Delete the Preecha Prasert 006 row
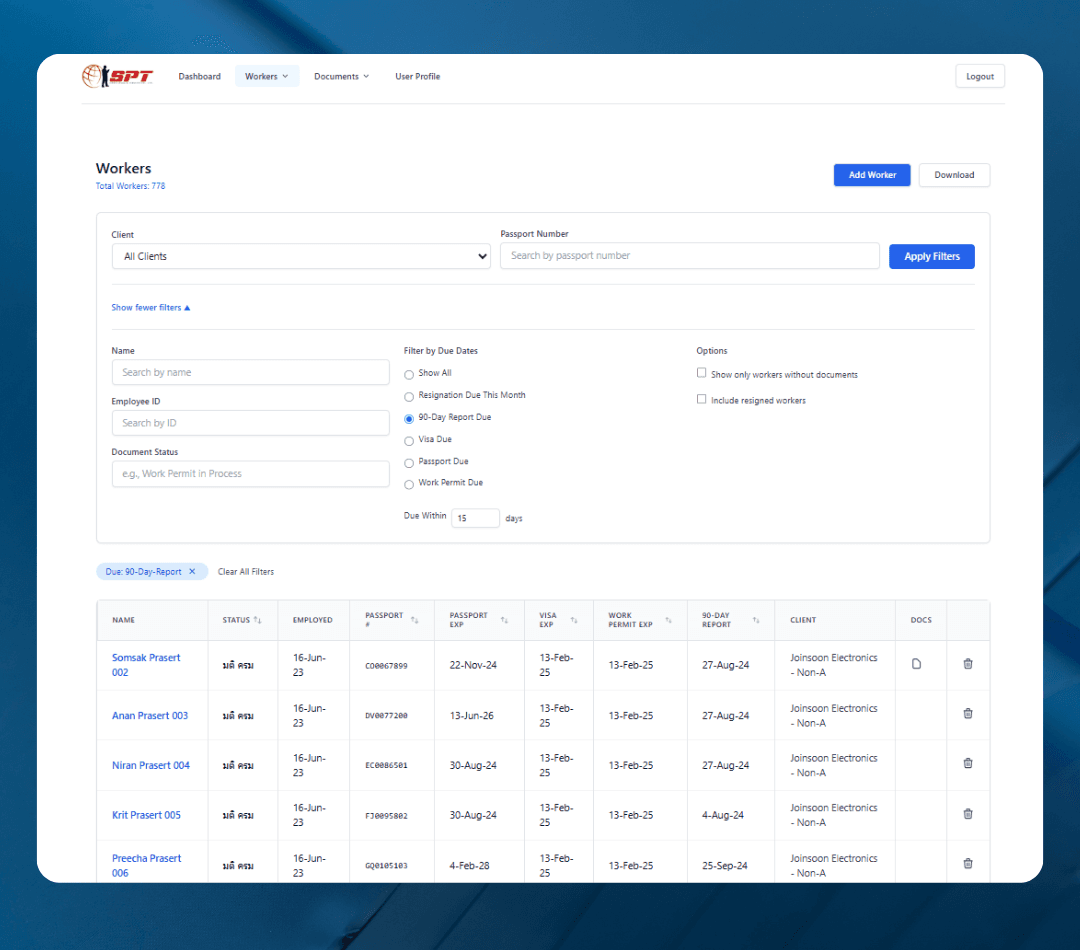Image resolution: width=1080 pixels, height=950 pixels. [x=968, y=864]
